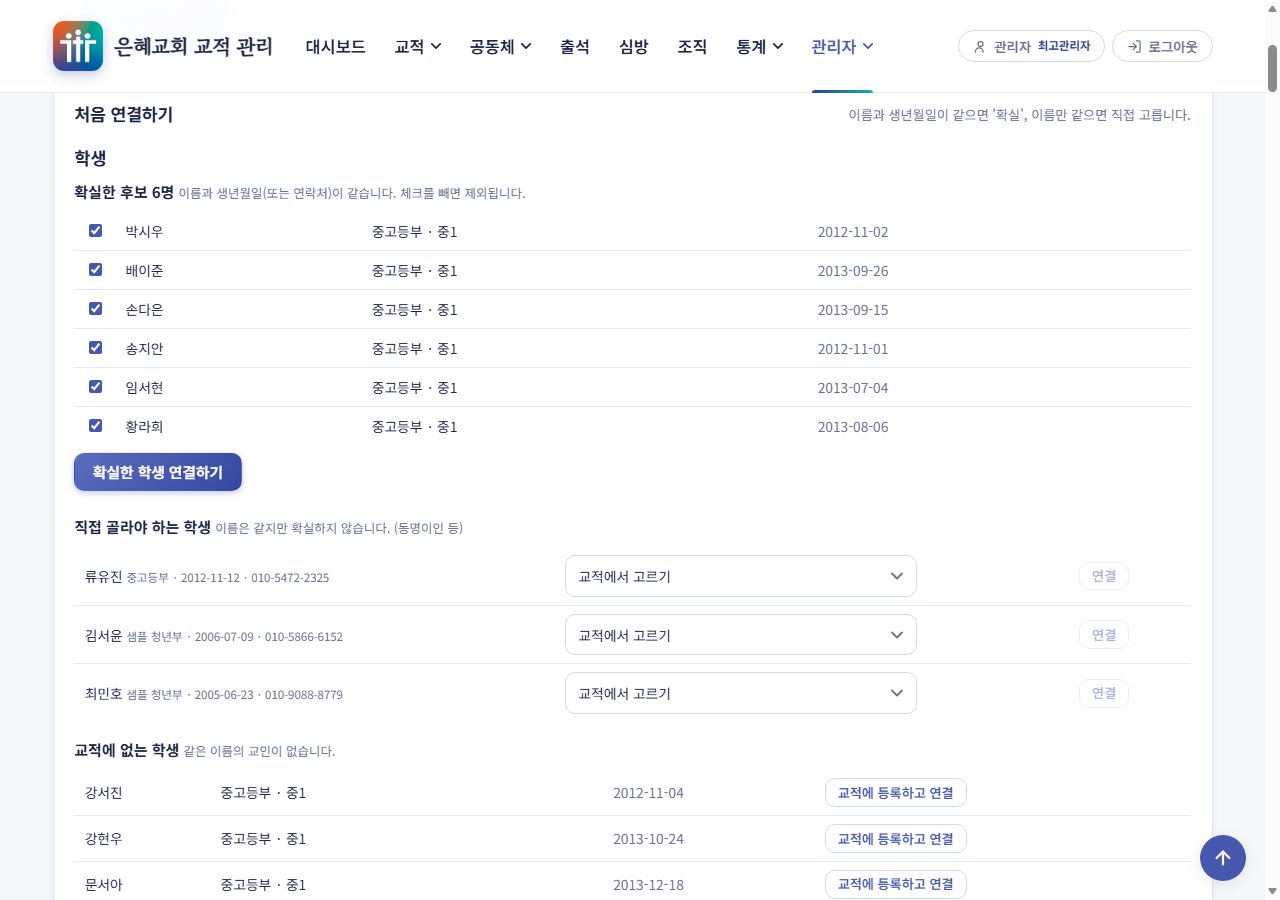Click the 직접 골라야 하는 학생 label
The image size is (1280, 900).
tap(143, 527)
